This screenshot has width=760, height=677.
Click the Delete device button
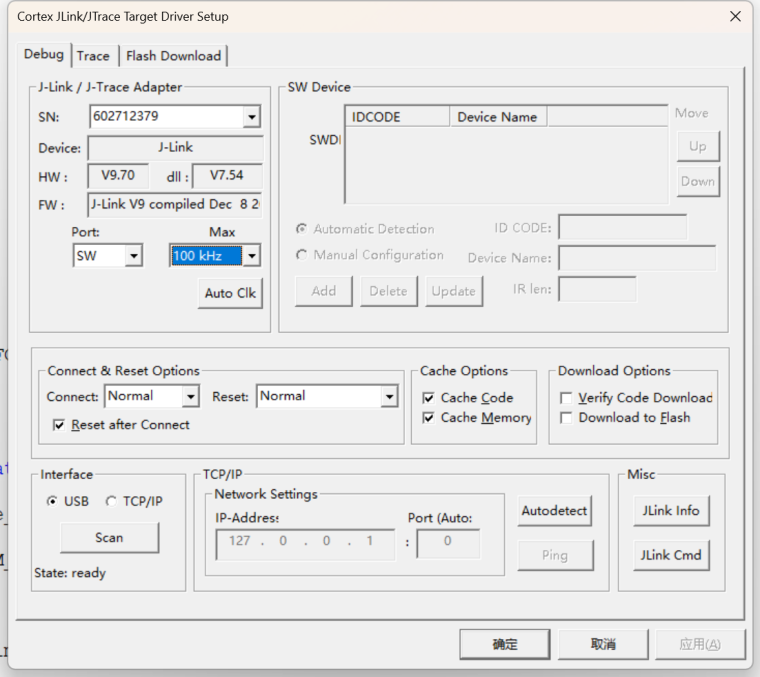tap(389, 291)
